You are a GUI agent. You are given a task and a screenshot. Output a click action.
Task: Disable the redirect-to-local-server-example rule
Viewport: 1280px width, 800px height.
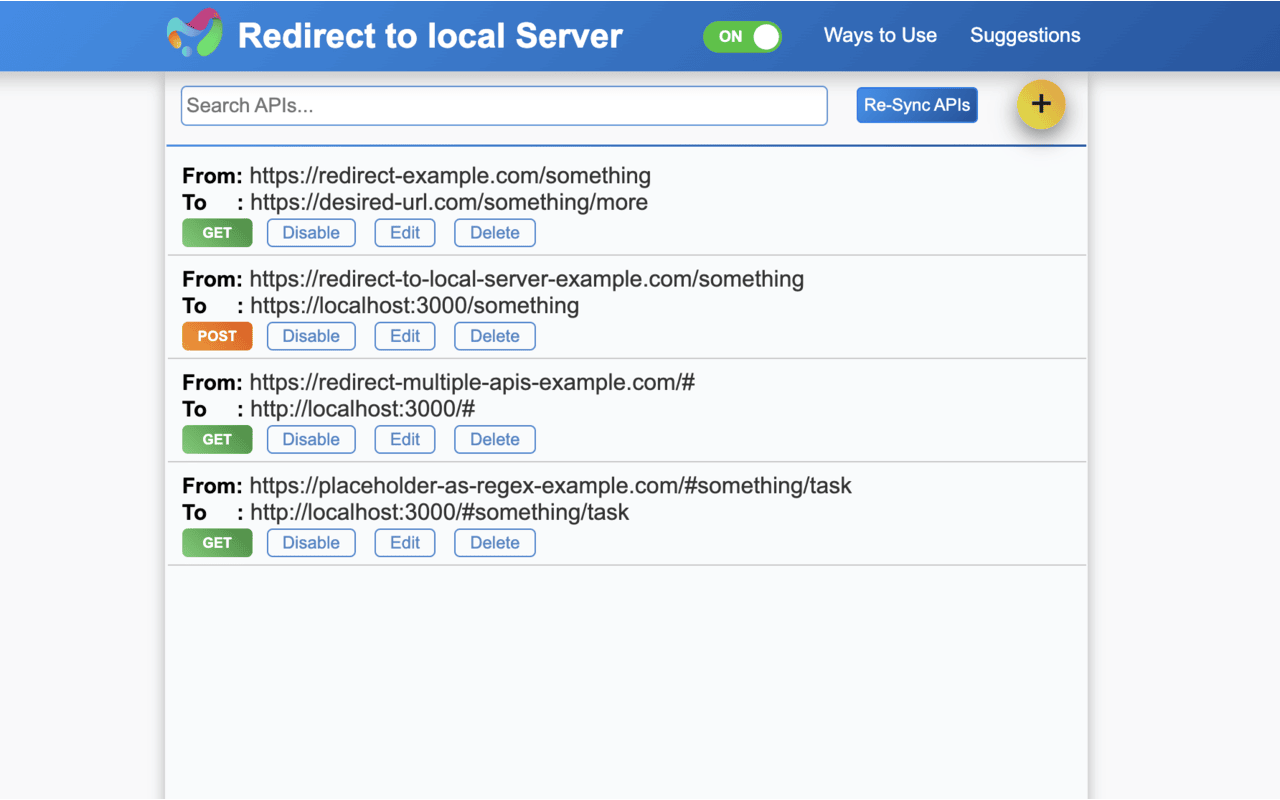pos(311,336)
